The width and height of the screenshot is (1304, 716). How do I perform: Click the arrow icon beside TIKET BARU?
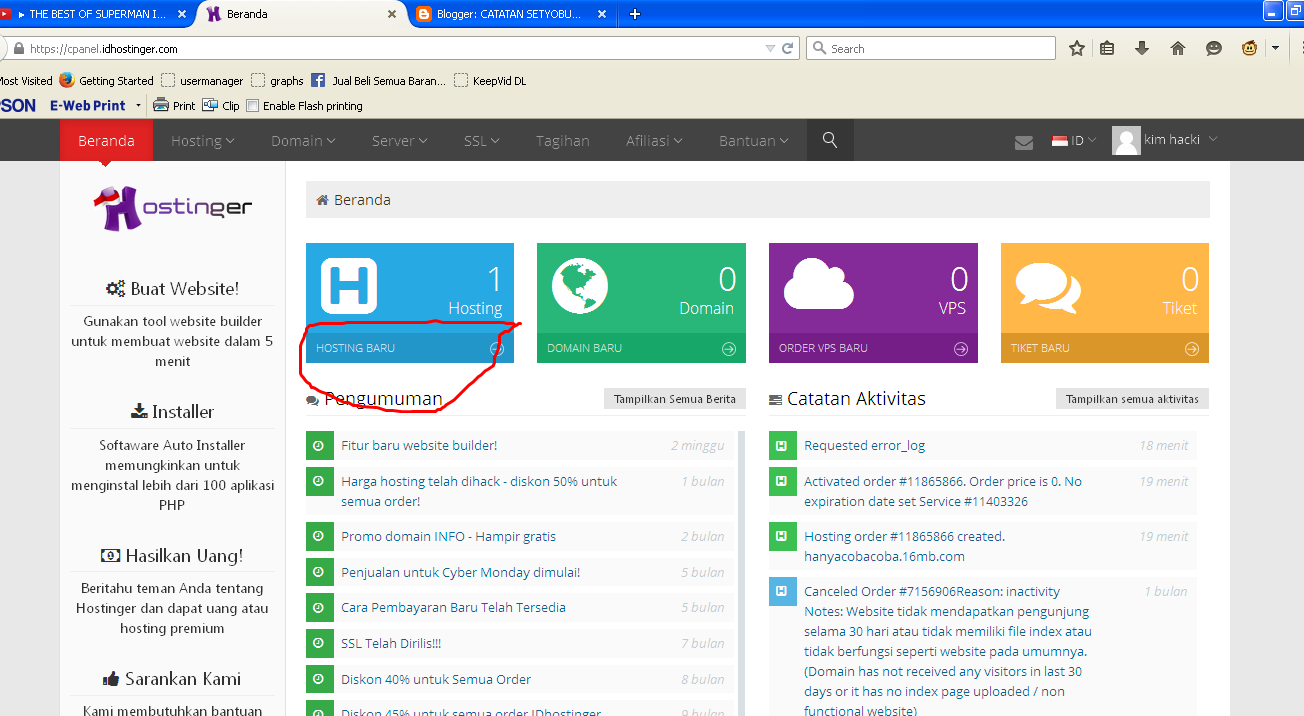point(1192,349)
